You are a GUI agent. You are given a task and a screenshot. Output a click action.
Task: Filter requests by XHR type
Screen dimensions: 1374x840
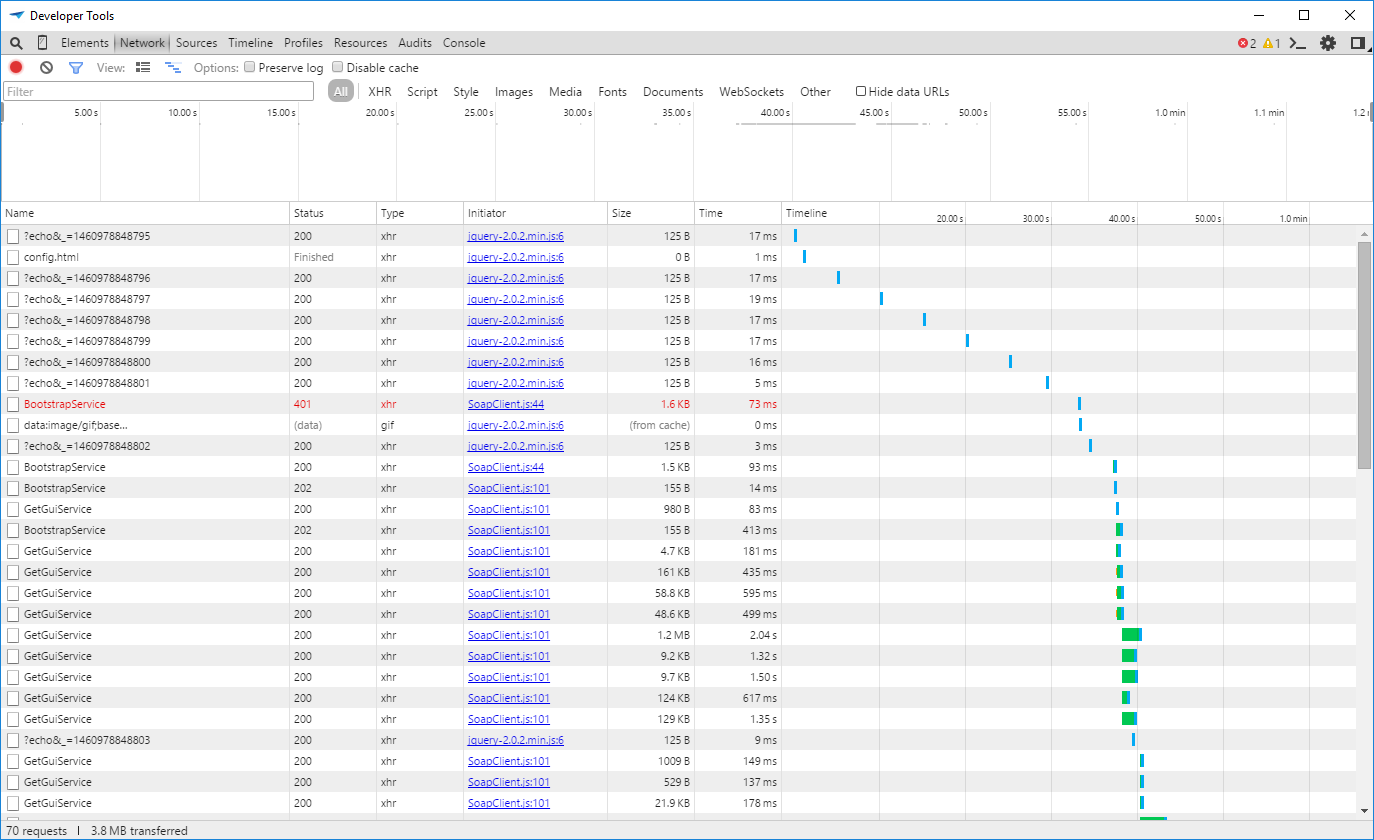pyautogui.click(x=379, y=91)
